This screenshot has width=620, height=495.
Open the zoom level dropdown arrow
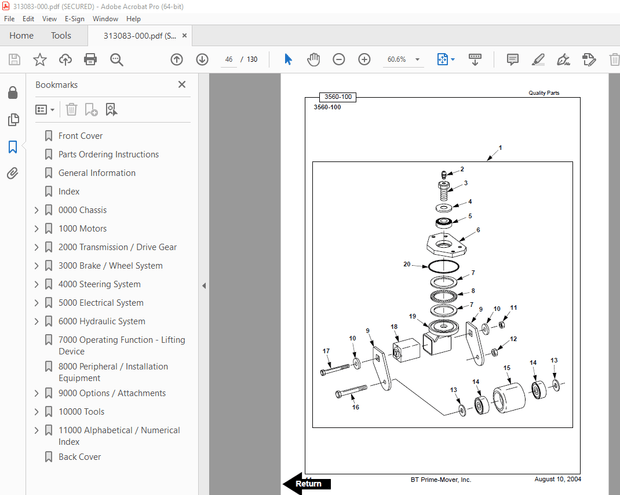pos(417,60)
